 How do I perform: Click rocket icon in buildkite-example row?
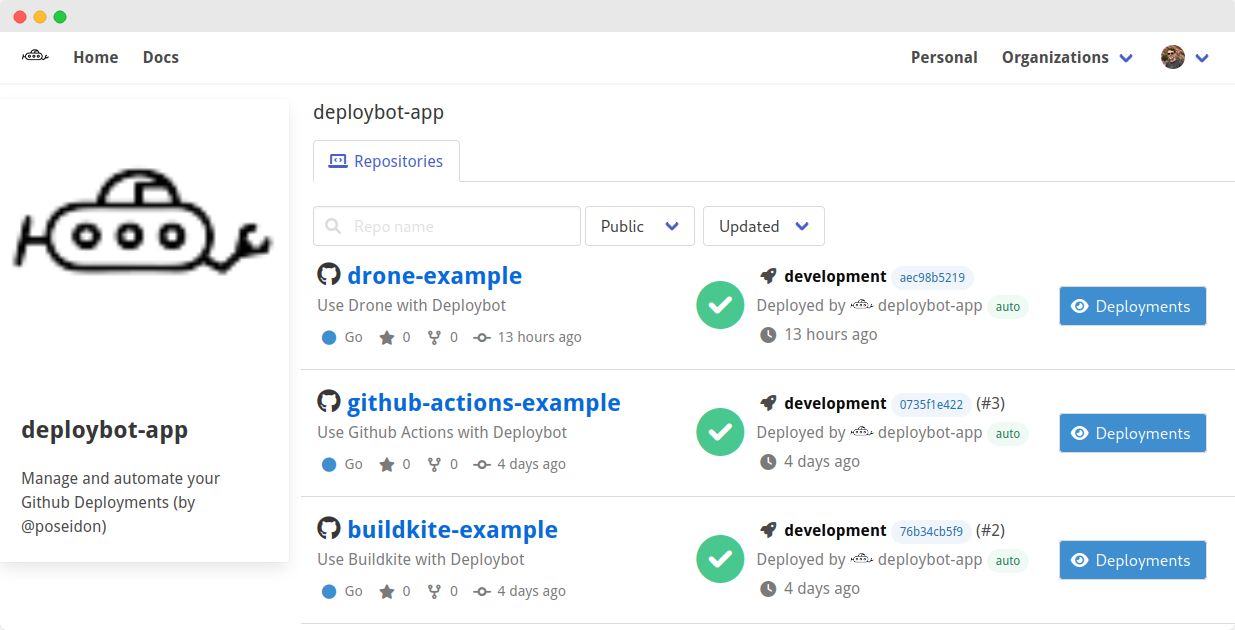(768, 530)
